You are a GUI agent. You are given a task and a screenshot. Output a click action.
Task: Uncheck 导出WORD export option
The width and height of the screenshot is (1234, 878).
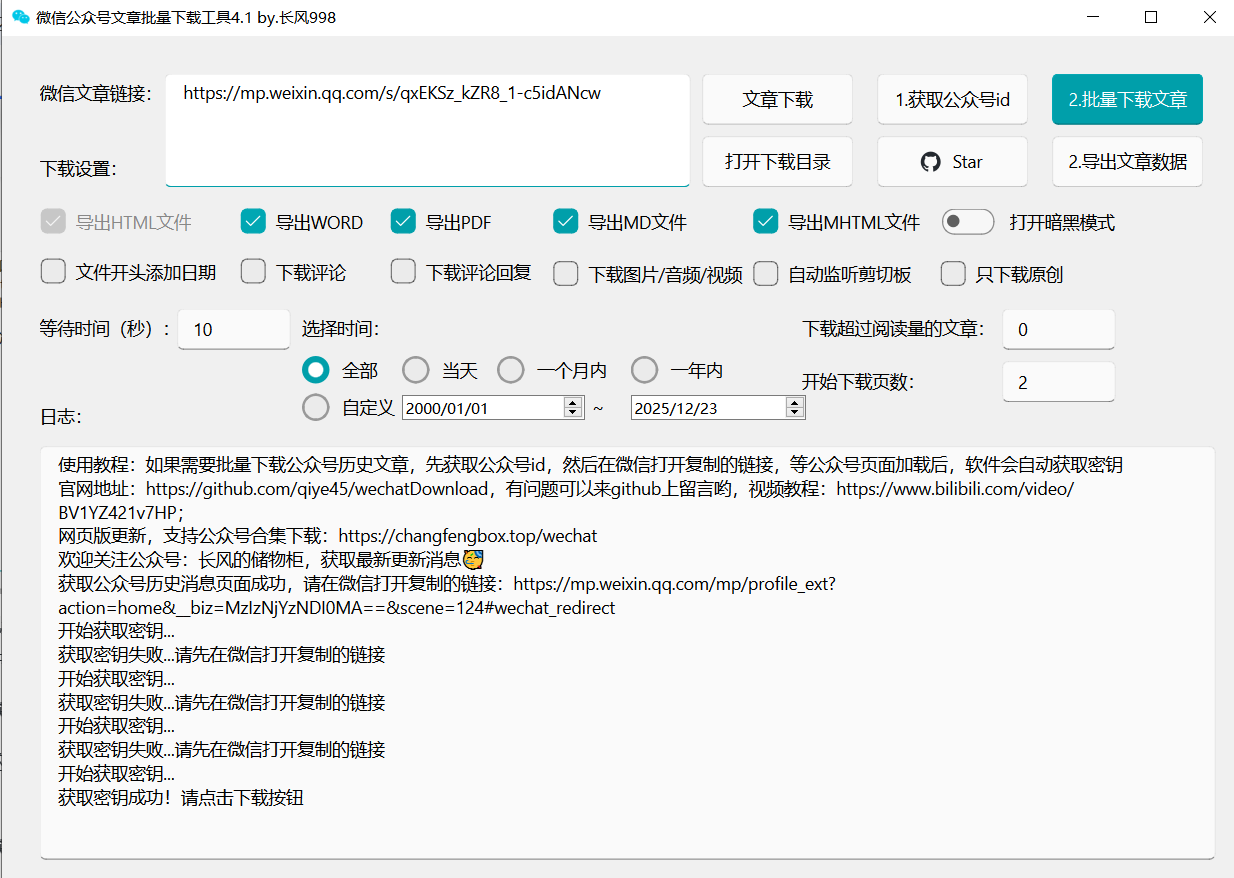253,221
